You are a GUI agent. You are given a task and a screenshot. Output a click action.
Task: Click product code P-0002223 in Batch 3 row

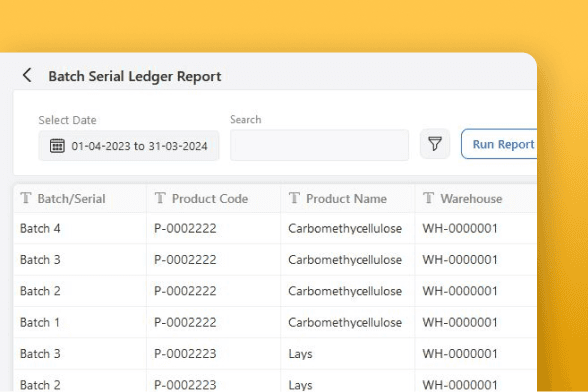point(185,354)
